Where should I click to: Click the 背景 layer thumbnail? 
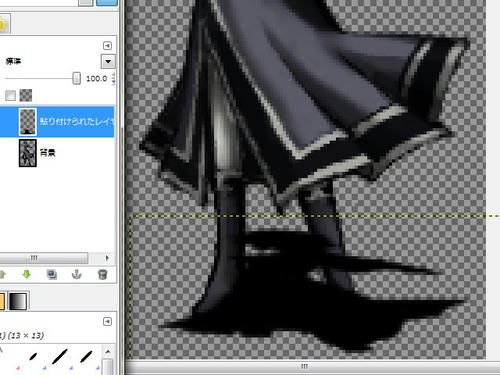pyautogui.click(x=28, y=153)
